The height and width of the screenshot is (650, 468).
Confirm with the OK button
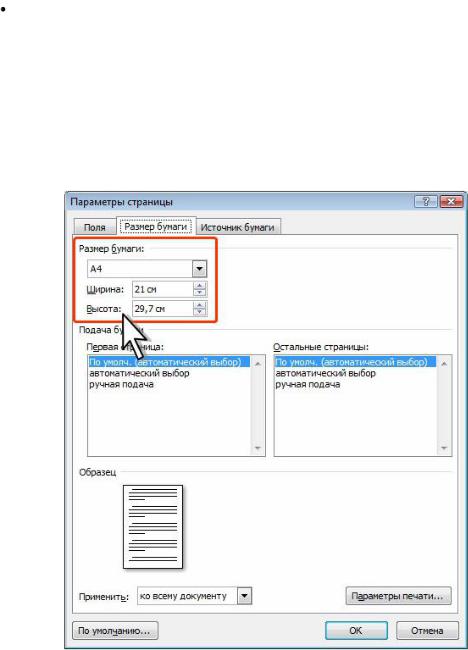(x=356, y=631)
